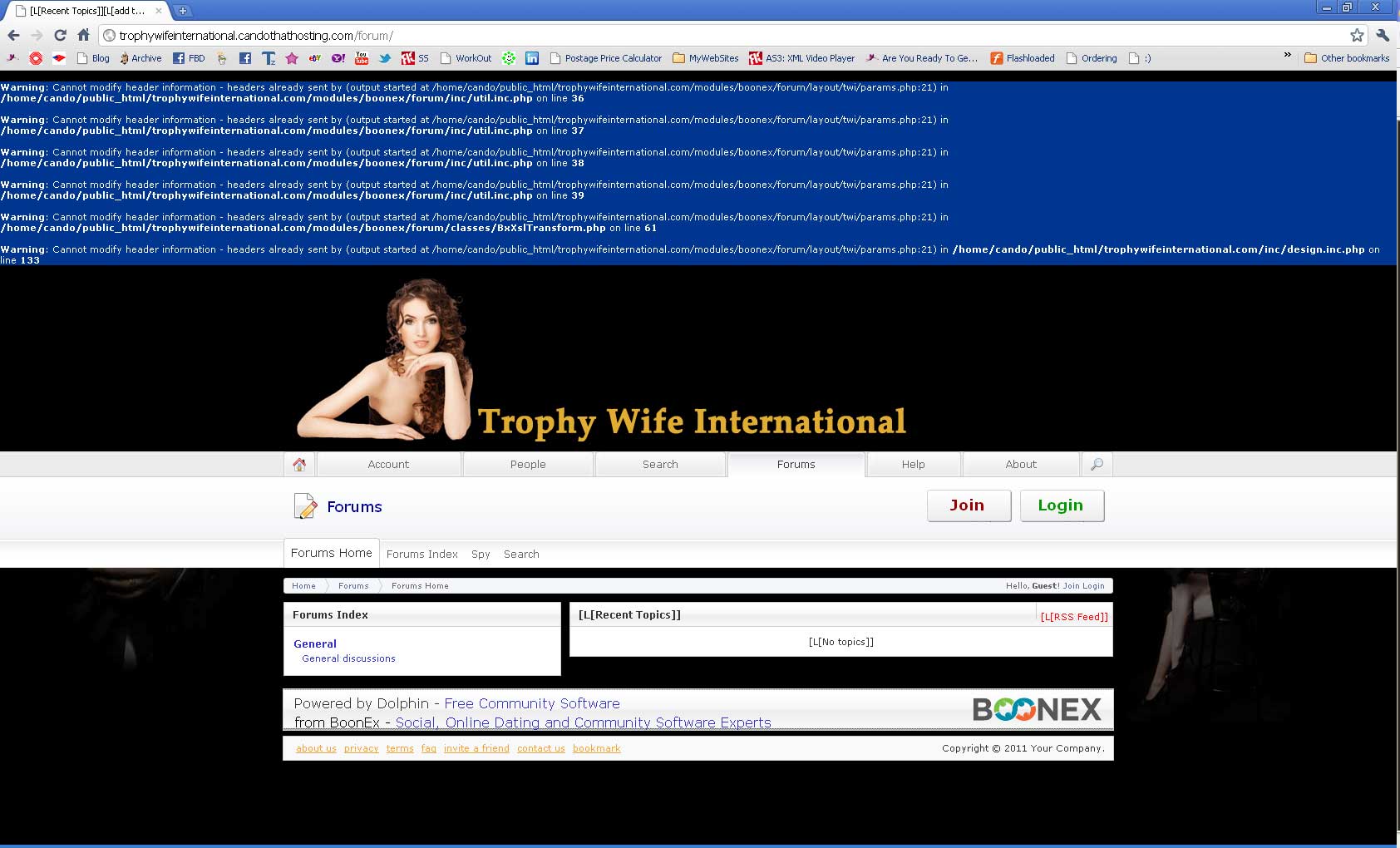Image resolution: width=1400 pixels, height=848 pixels.
Task: Open the eBay bookmark icon
Action: click(x=315, y=58)
